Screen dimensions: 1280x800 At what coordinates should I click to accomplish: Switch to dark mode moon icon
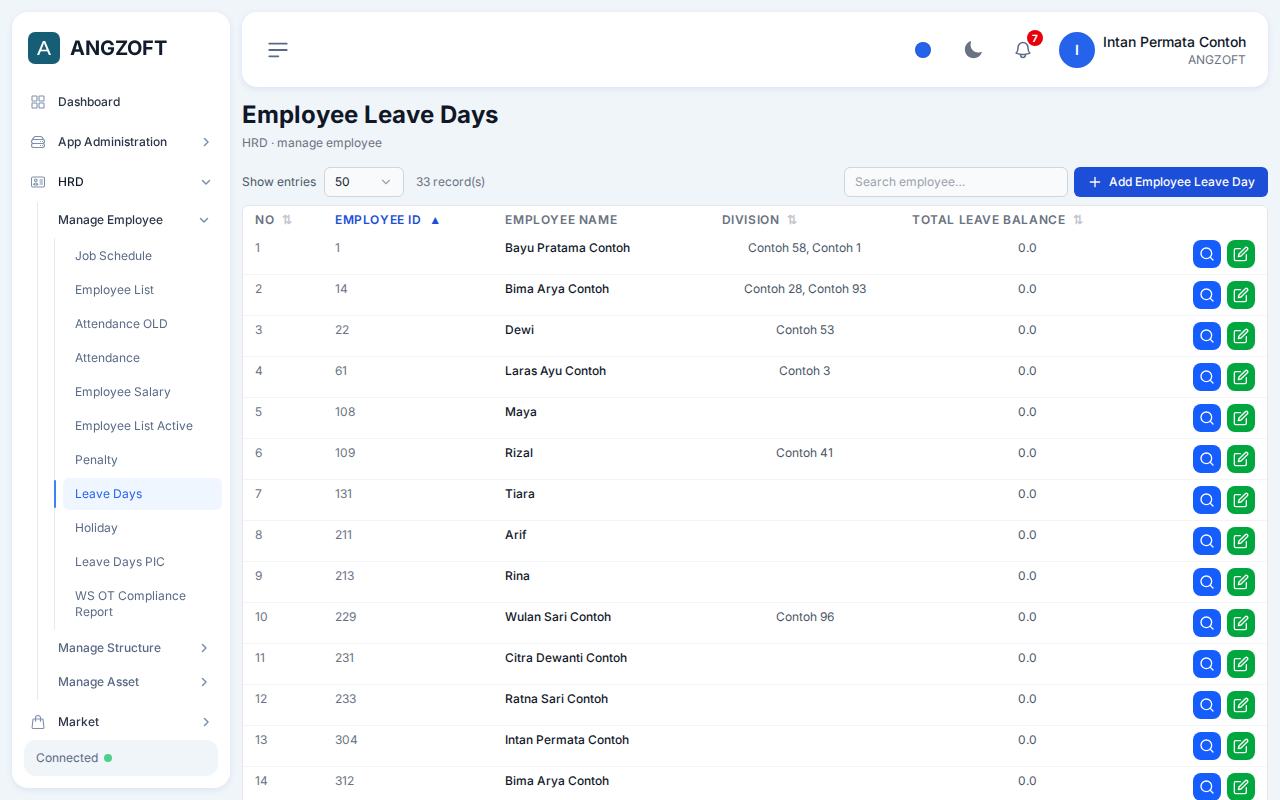[x=973, y=50]
